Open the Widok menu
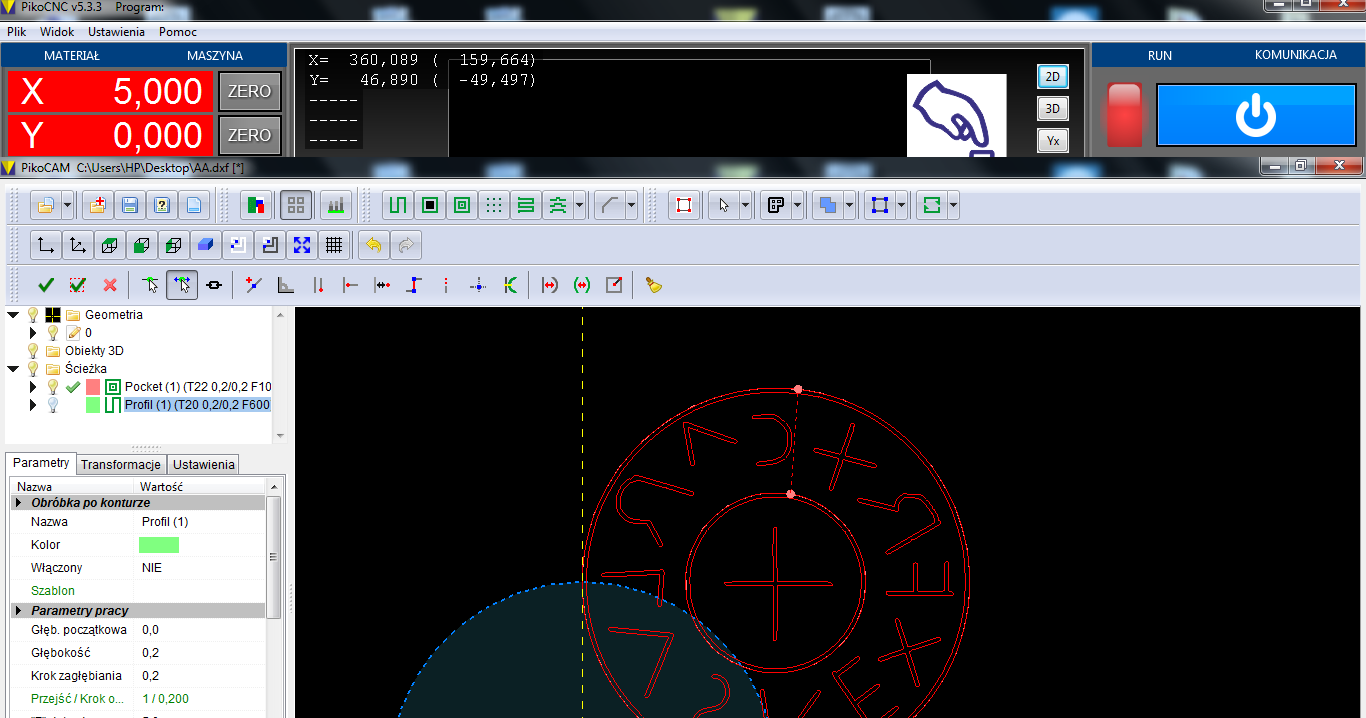The width and height of the screenshot is (1366, 718). (57, 32)
